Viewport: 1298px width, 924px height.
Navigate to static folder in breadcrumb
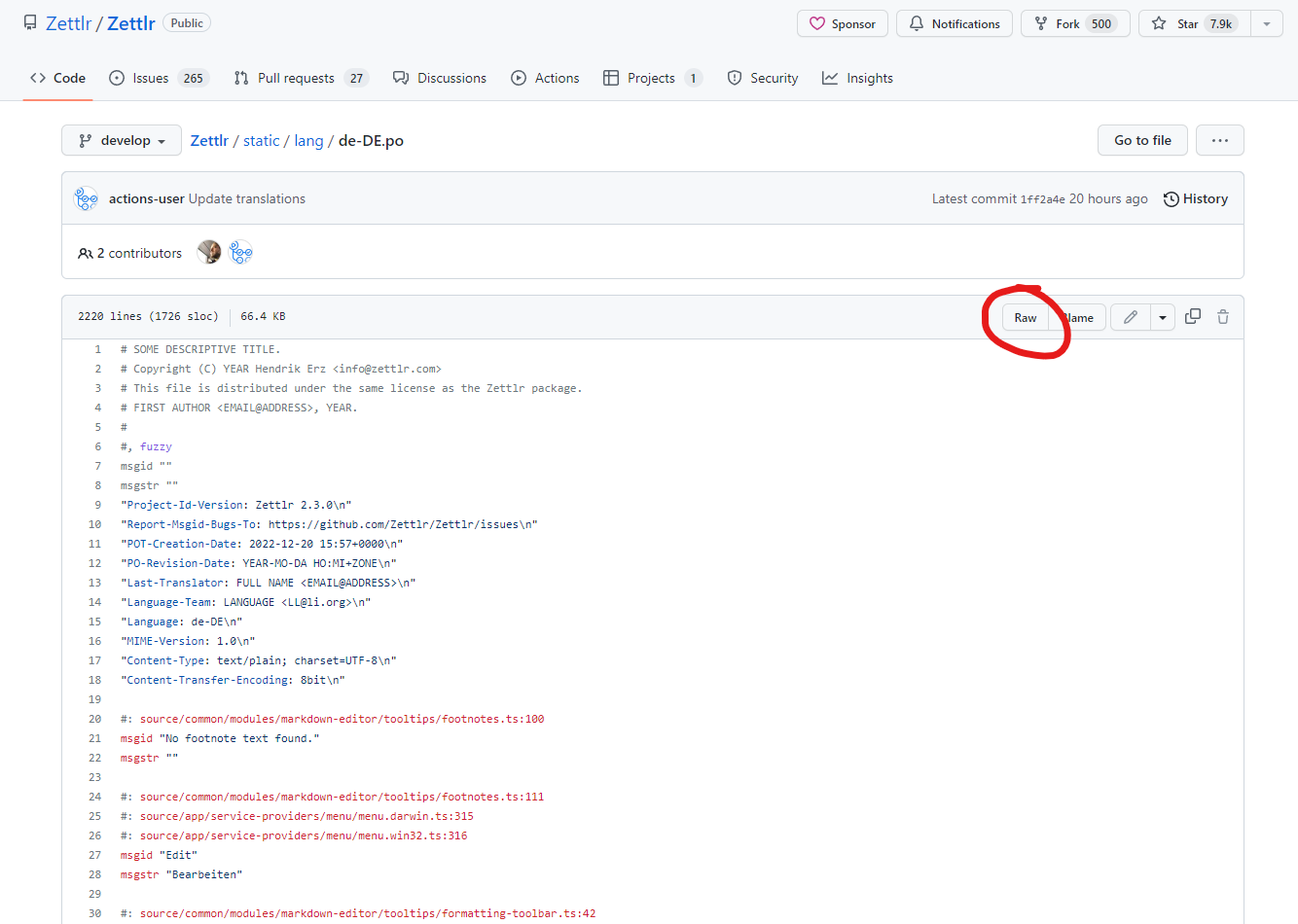point(262,140)
